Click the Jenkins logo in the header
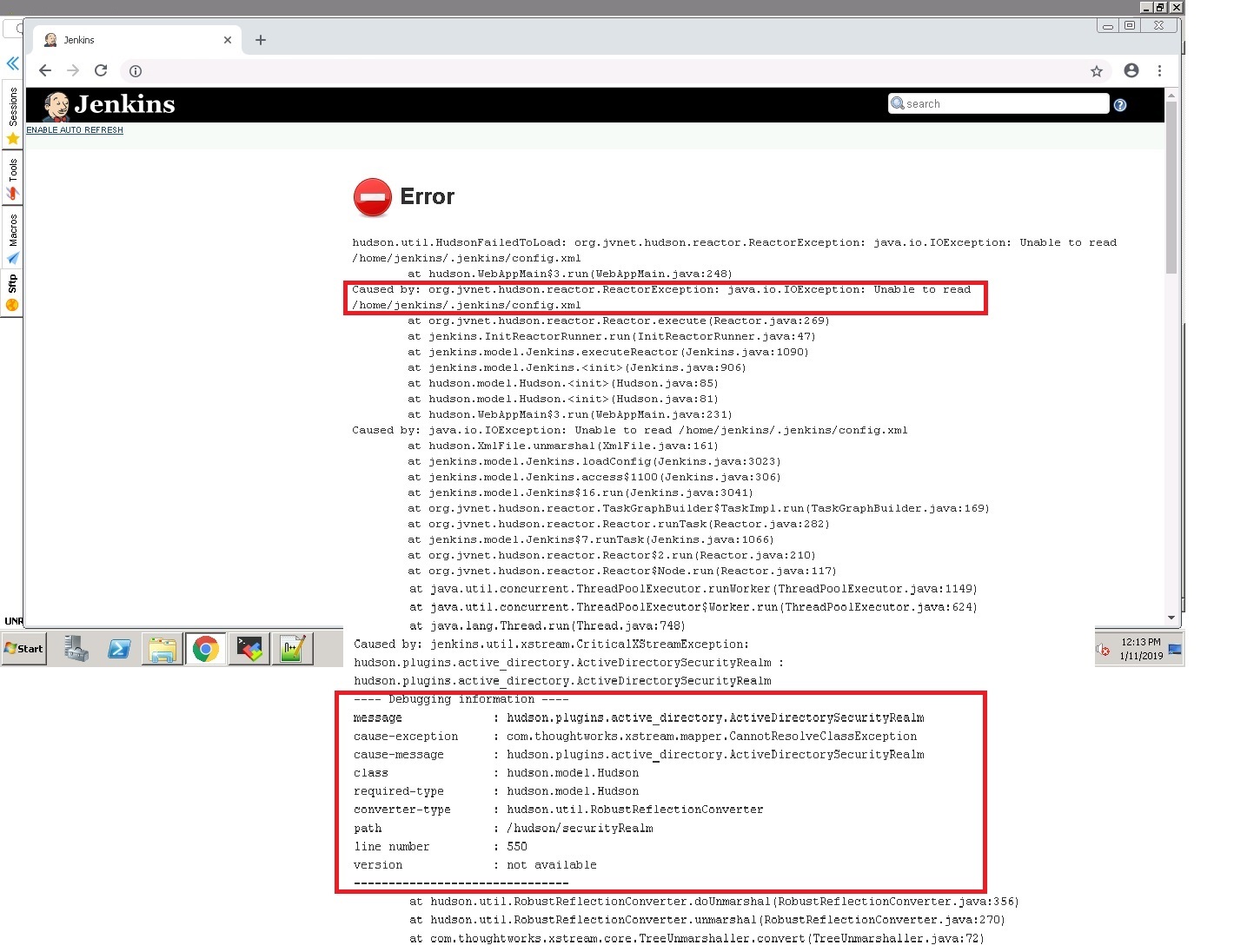 click(x=109, y=105)
